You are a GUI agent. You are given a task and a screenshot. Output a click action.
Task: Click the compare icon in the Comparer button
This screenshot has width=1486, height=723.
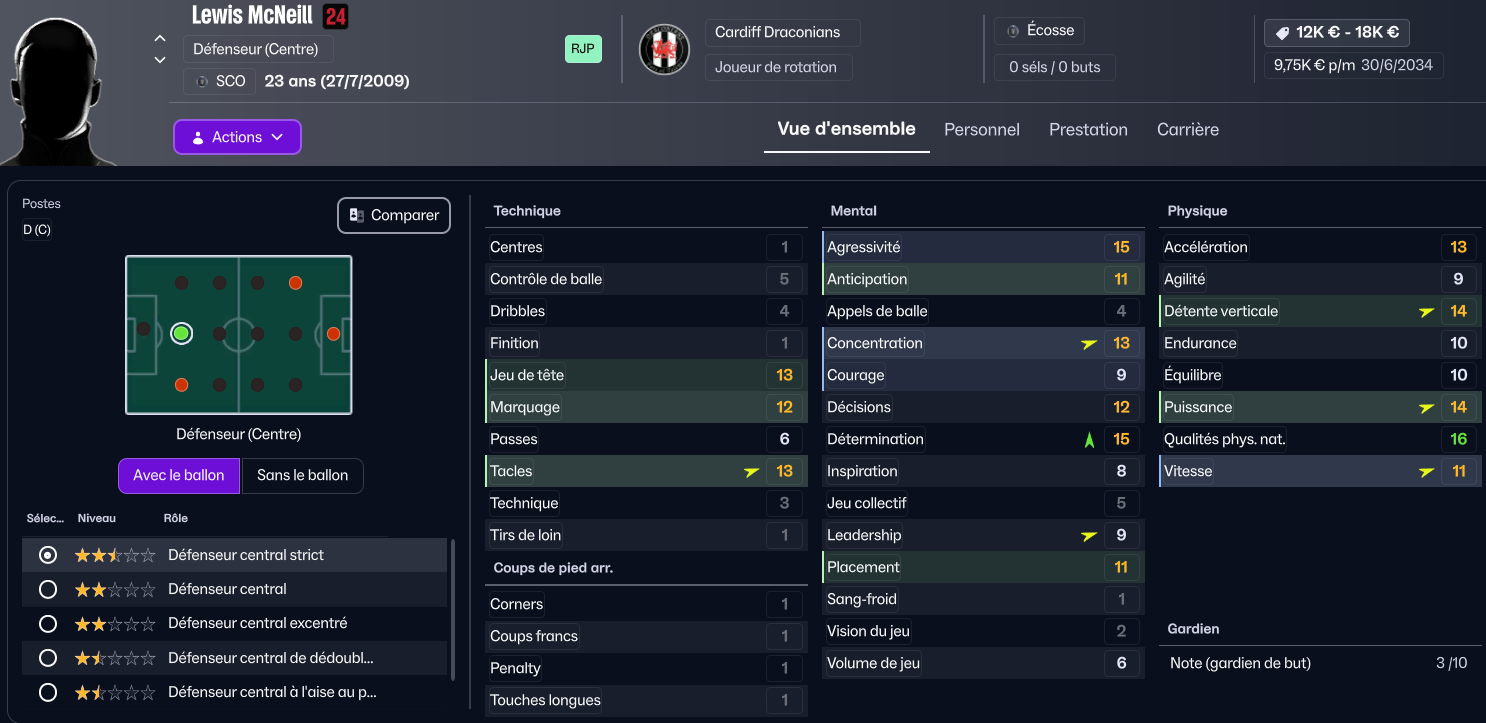click(x=357, y=215)
